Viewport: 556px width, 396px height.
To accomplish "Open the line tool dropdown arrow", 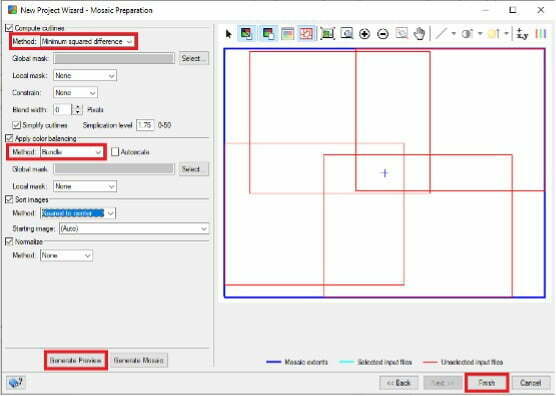I will (x=454, y=34).
